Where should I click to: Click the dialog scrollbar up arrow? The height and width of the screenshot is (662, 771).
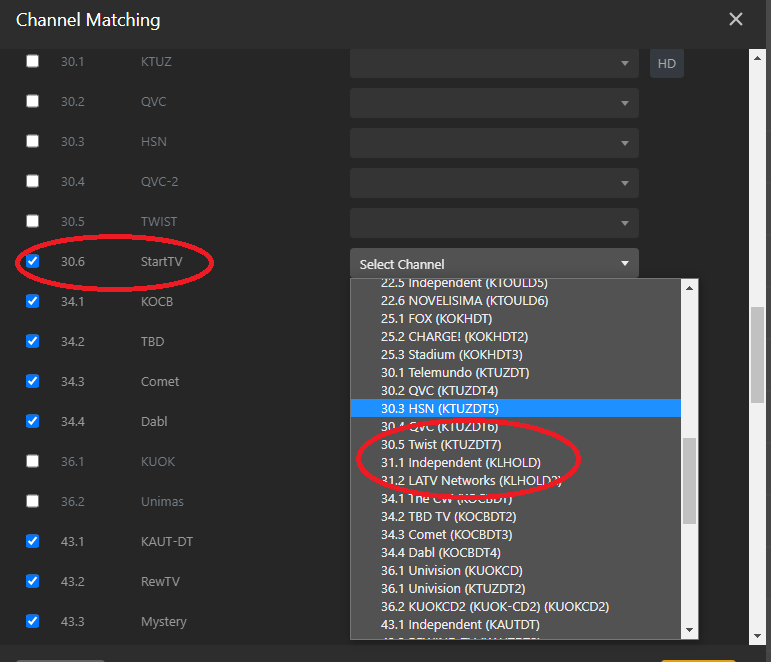[757, 58]
